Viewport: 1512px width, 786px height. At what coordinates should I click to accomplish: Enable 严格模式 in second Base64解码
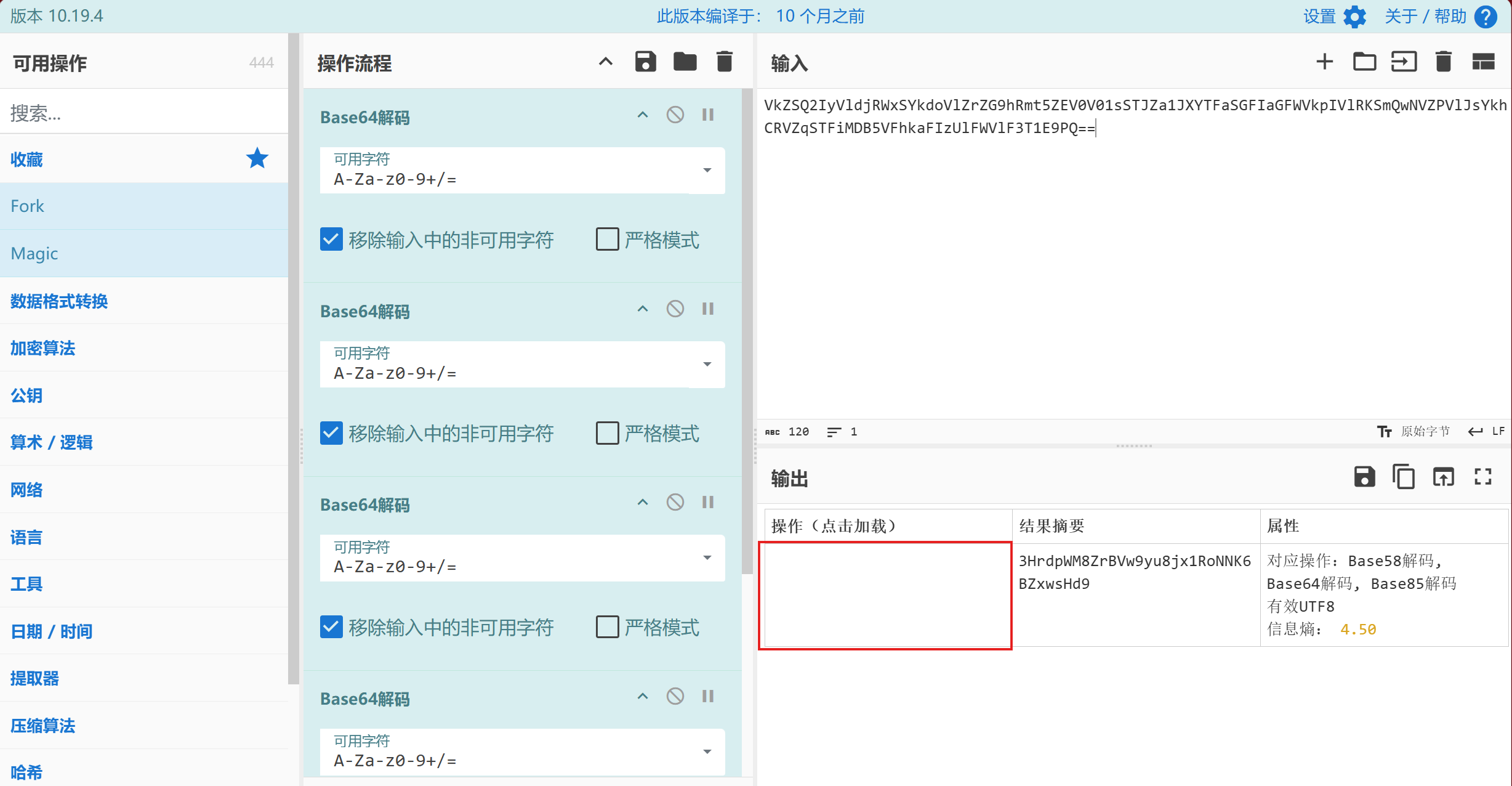pos(607,434)
